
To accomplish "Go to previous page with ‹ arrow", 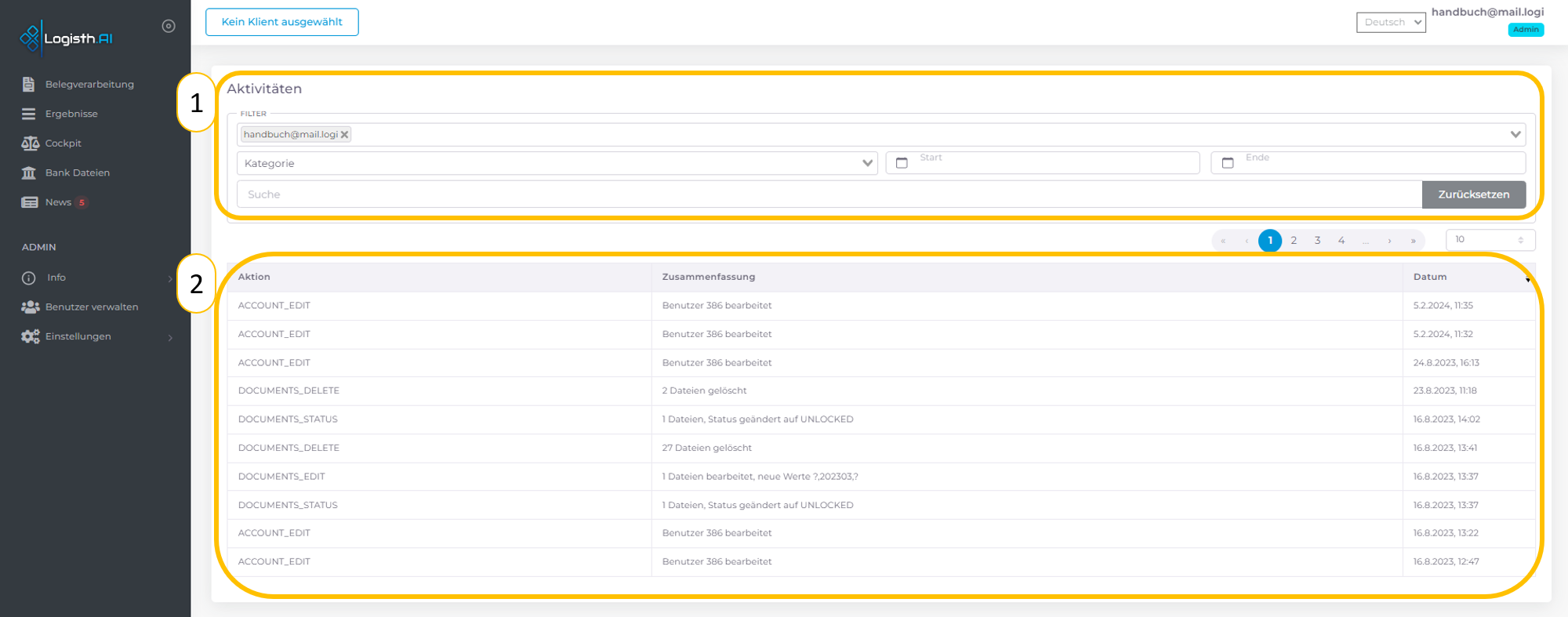I will pyautogui.click(x=1247, y=241).
